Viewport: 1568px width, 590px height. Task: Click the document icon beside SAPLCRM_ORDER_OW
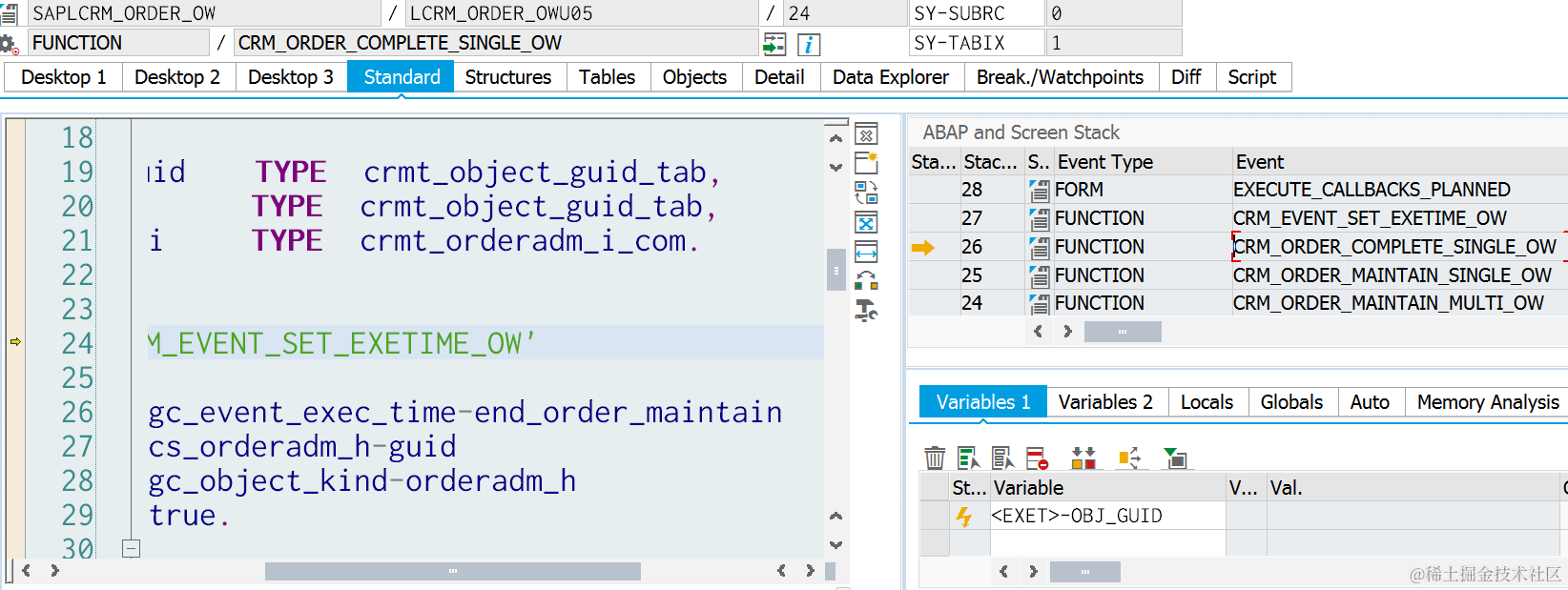coord(9,13)
